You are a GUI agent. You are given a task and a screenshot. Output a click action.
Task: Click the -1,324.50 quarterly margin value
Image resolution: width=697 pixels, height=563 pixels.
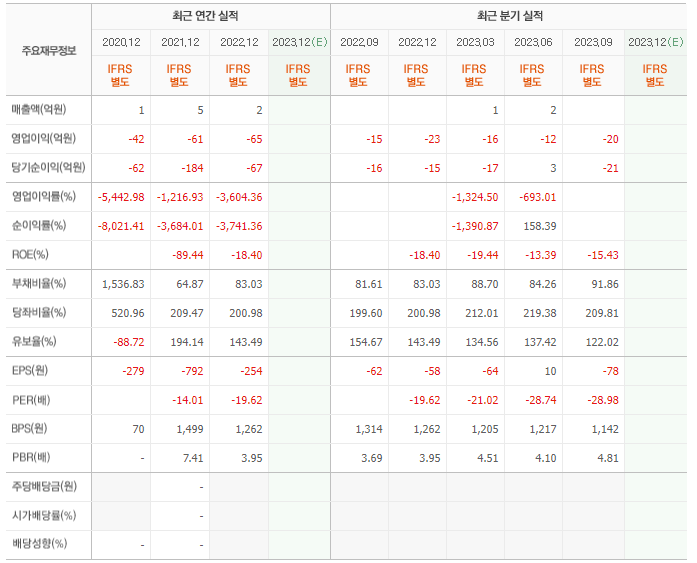[x=475, y=197]
